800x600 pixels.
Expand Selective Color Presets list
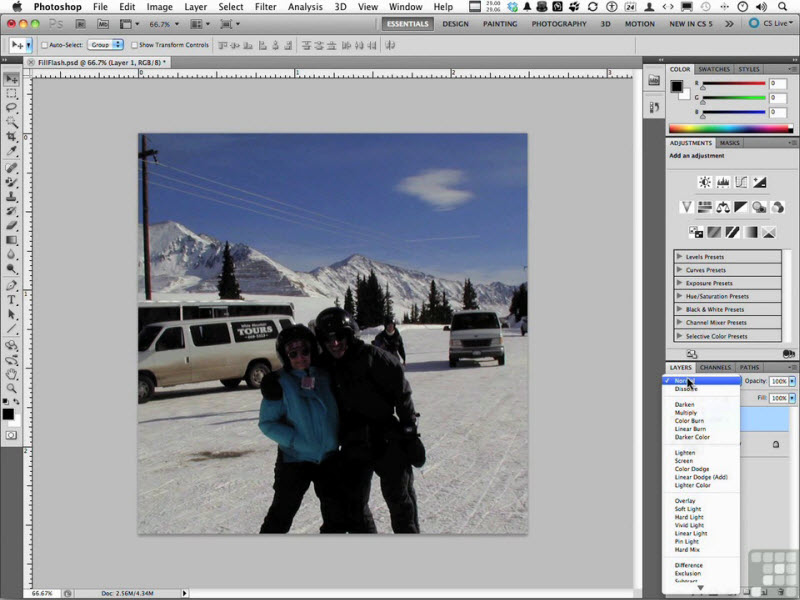pos(680,336)
